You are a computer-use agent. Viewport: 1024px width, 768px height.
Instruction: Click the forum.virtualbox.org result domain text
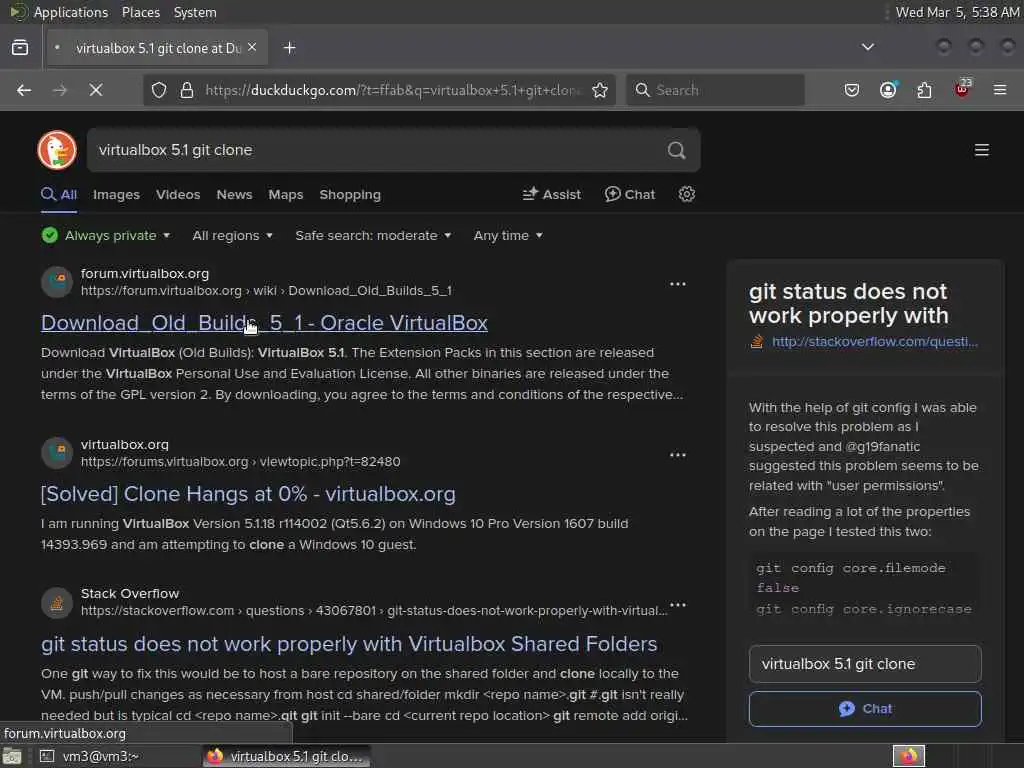[145, 274]
